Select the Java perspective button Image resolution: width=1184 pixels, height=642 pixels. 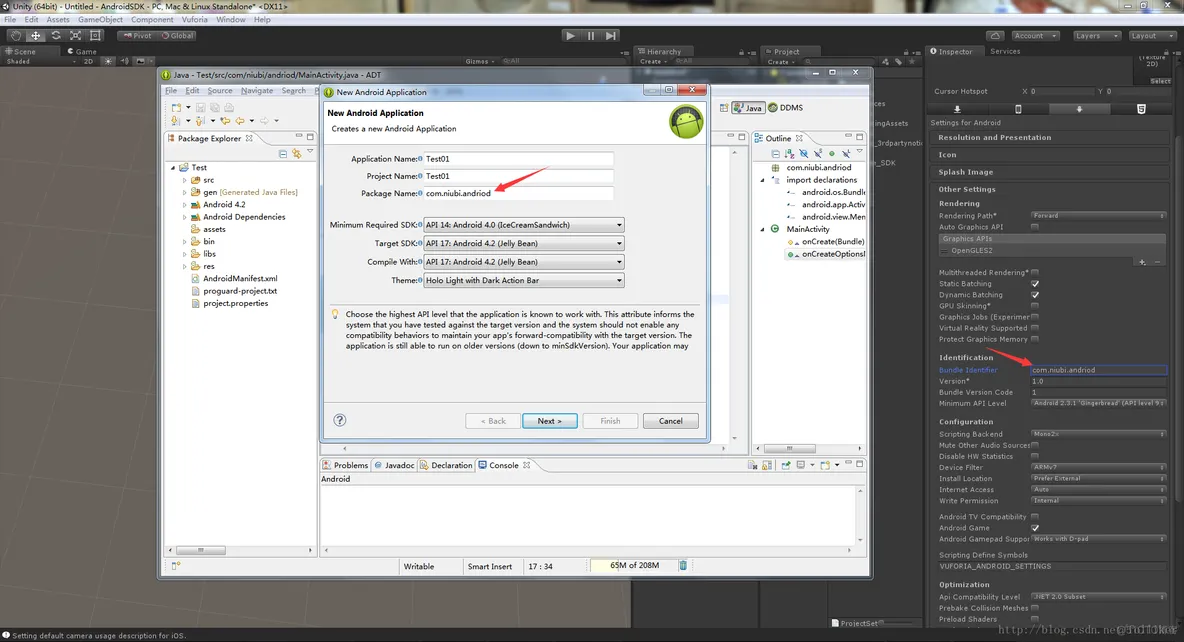(748, 108)
